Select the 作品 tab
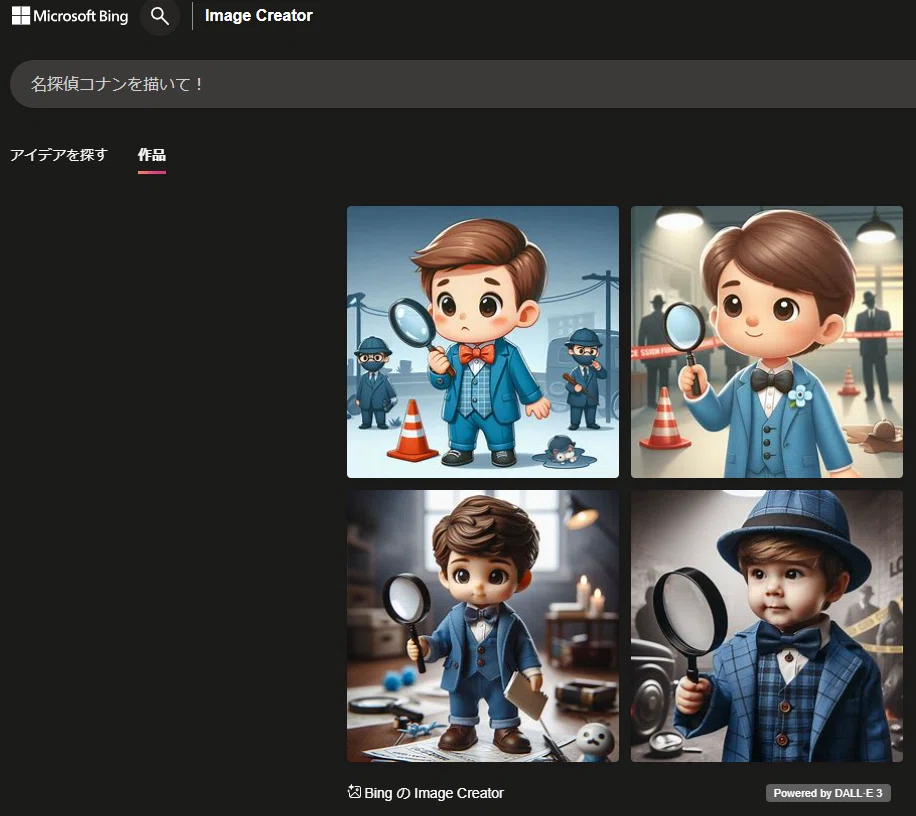This screenshot has height=816, width=916. [x=152, y=155]
